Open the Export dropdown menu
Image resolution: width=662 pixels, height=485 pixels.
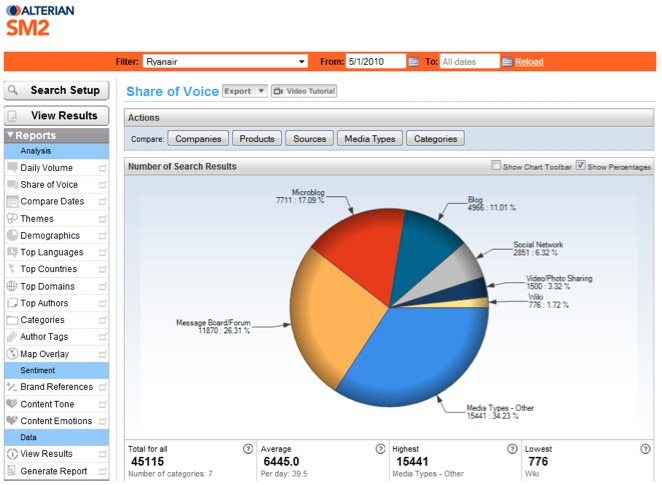pos(245,91)
